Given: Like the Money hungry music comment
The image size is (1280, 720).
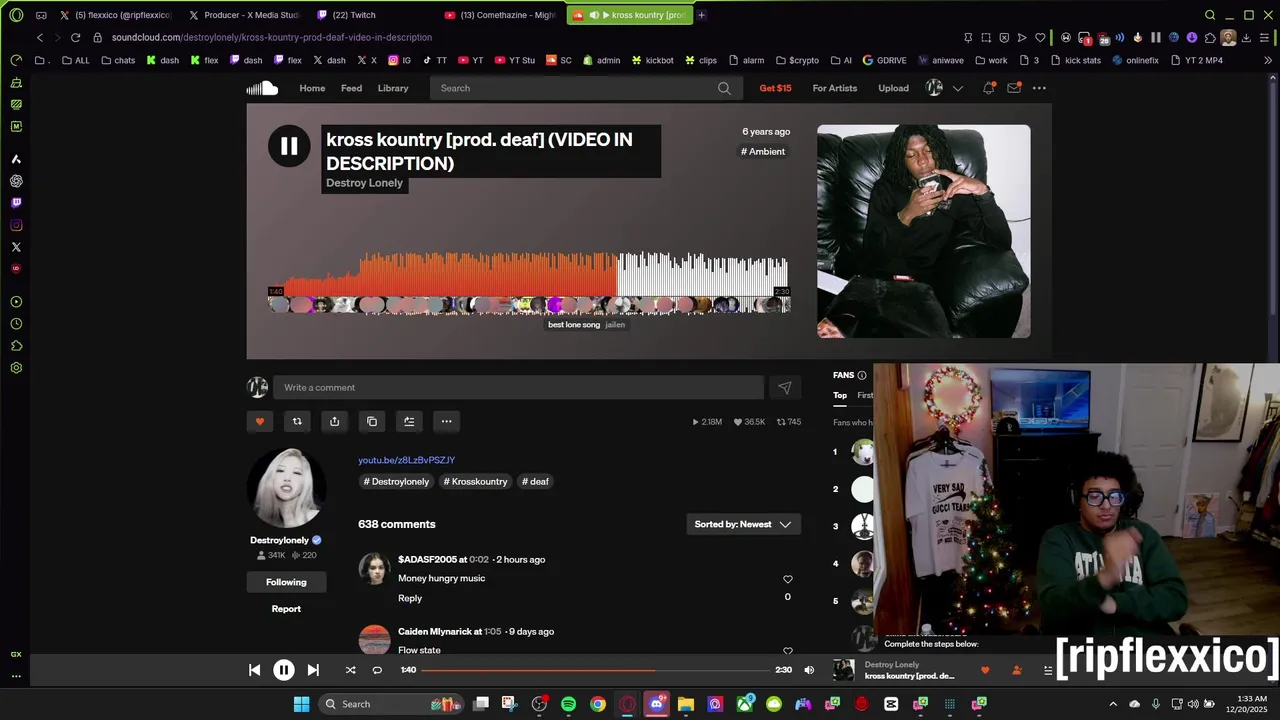Looking at the screenshot, I should tap(787, 579).
